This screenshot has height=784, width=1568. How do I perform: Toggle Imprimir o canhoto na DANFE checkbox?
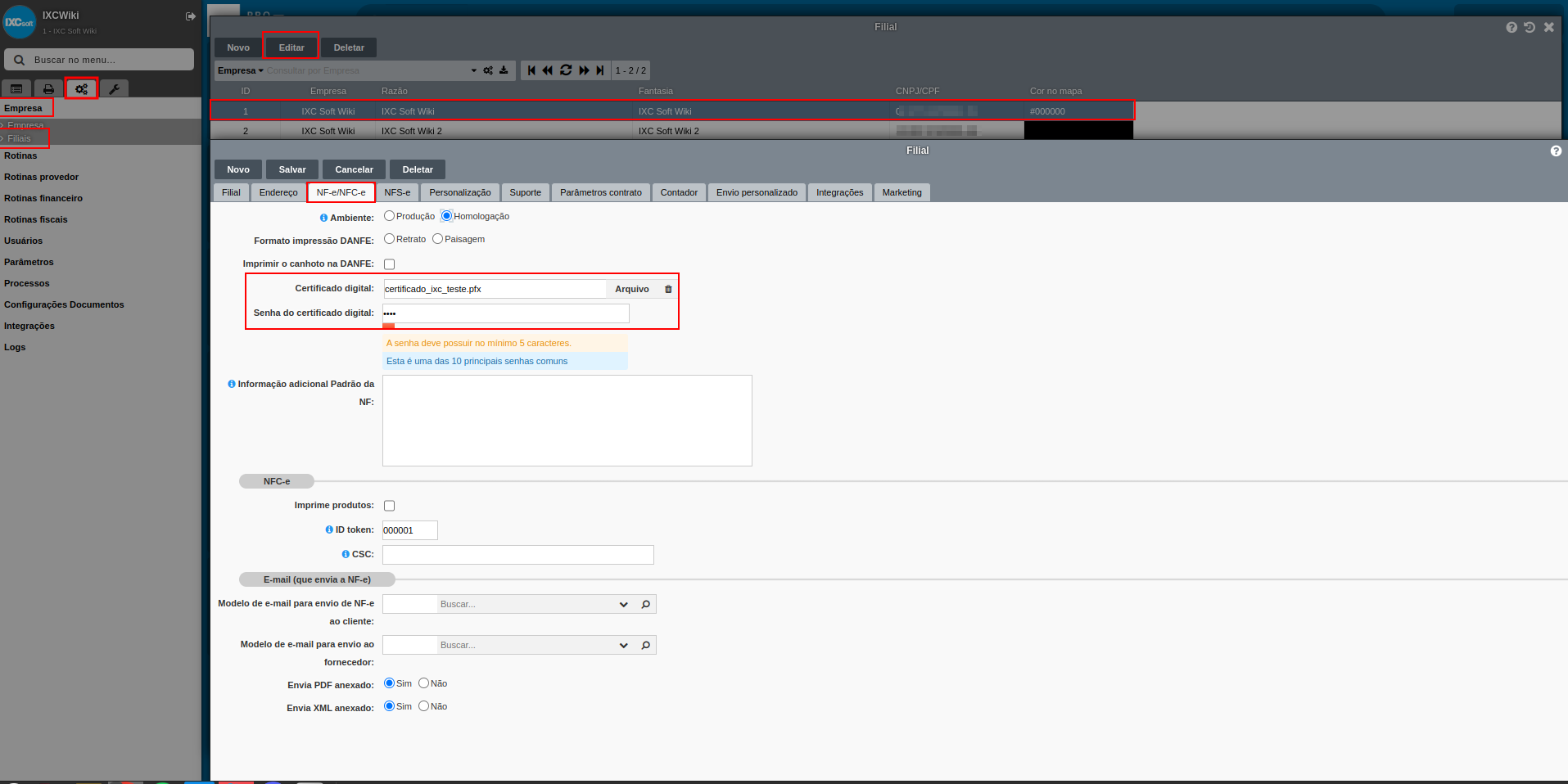[x=389, y=264]
